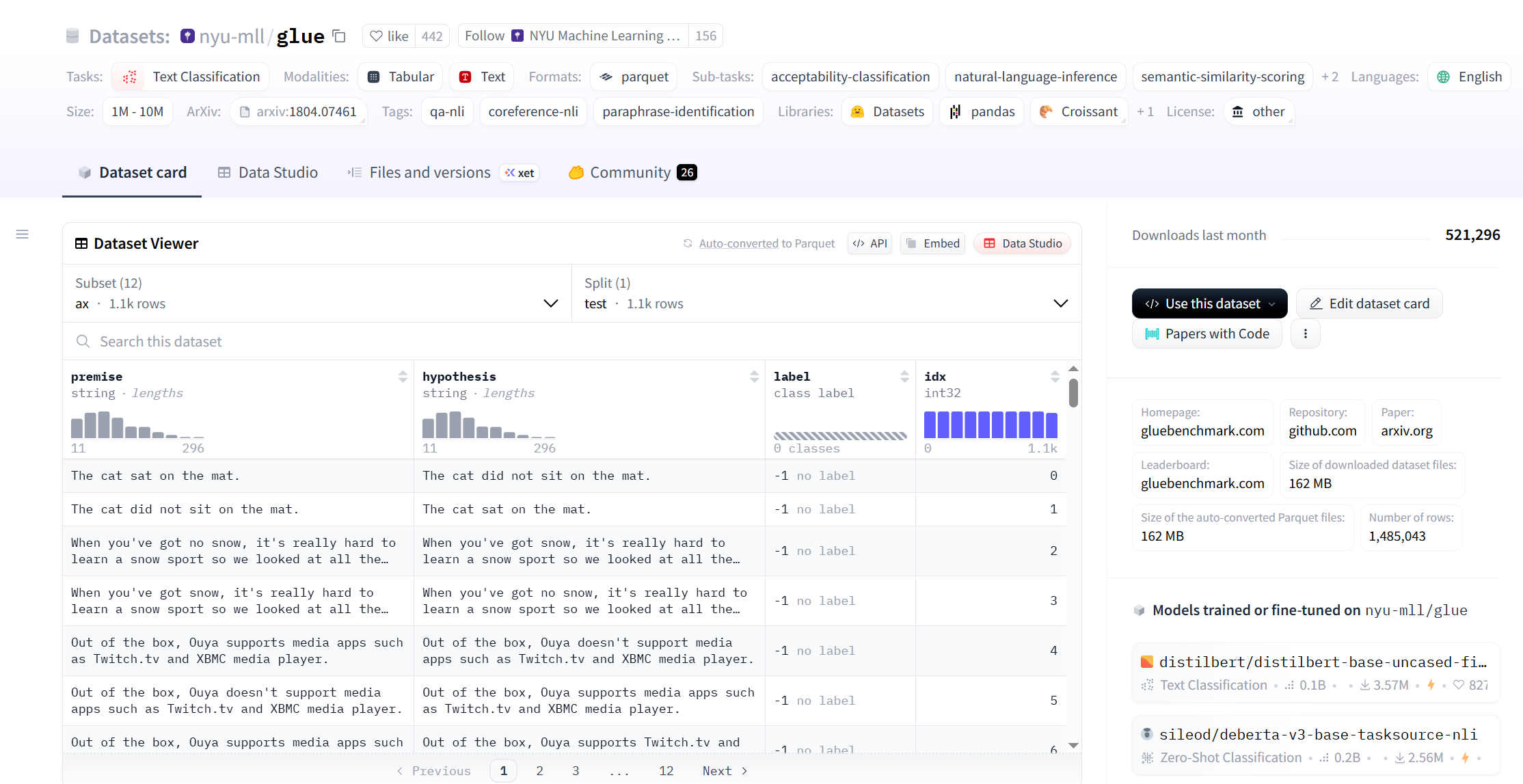1523x784 pixels.
Task: Click the three-dot more options button
Action: point(1305,334)
